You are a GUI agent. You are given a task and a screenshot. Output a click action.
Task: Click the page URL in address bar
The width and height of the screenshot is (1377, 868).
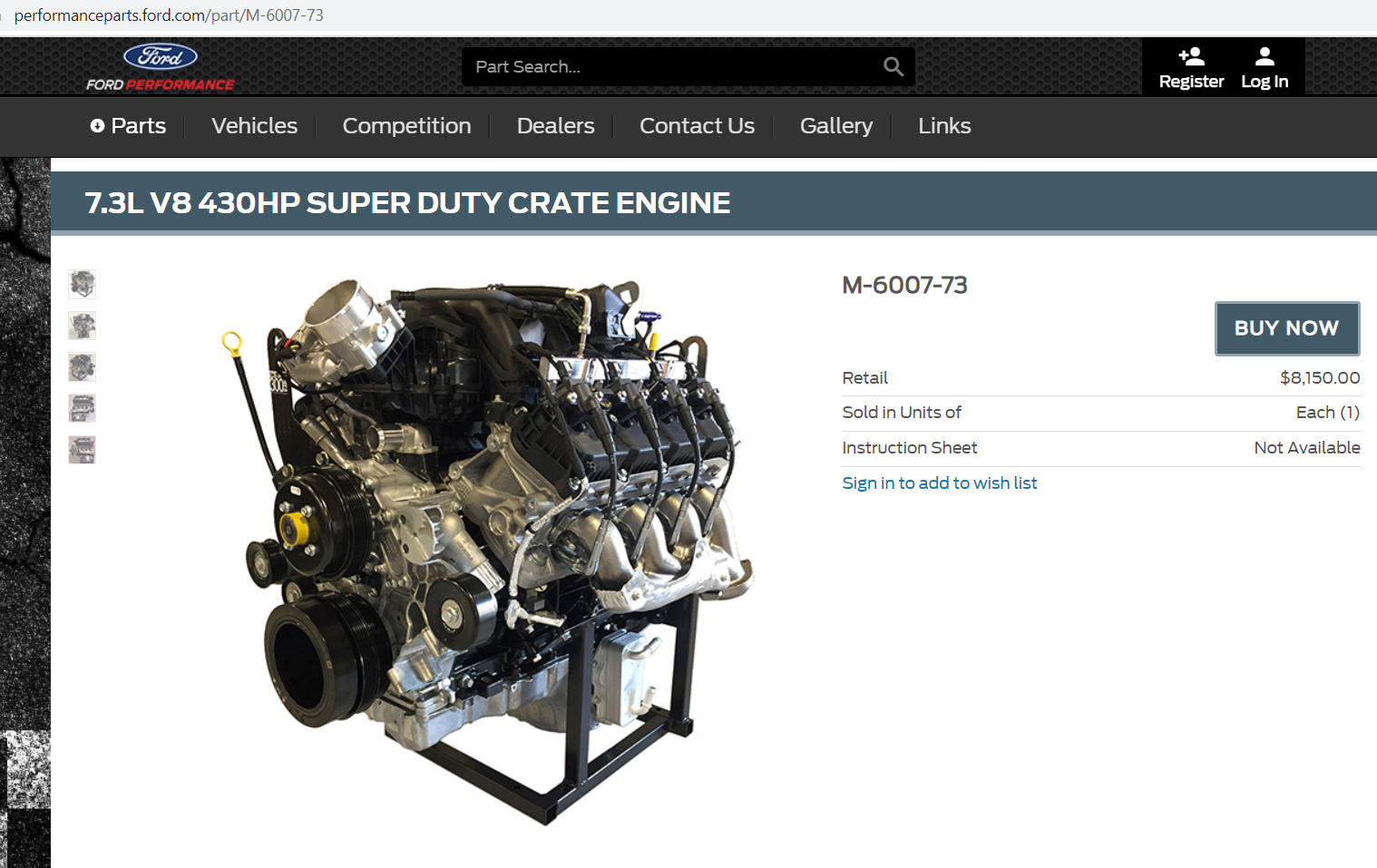169,15
